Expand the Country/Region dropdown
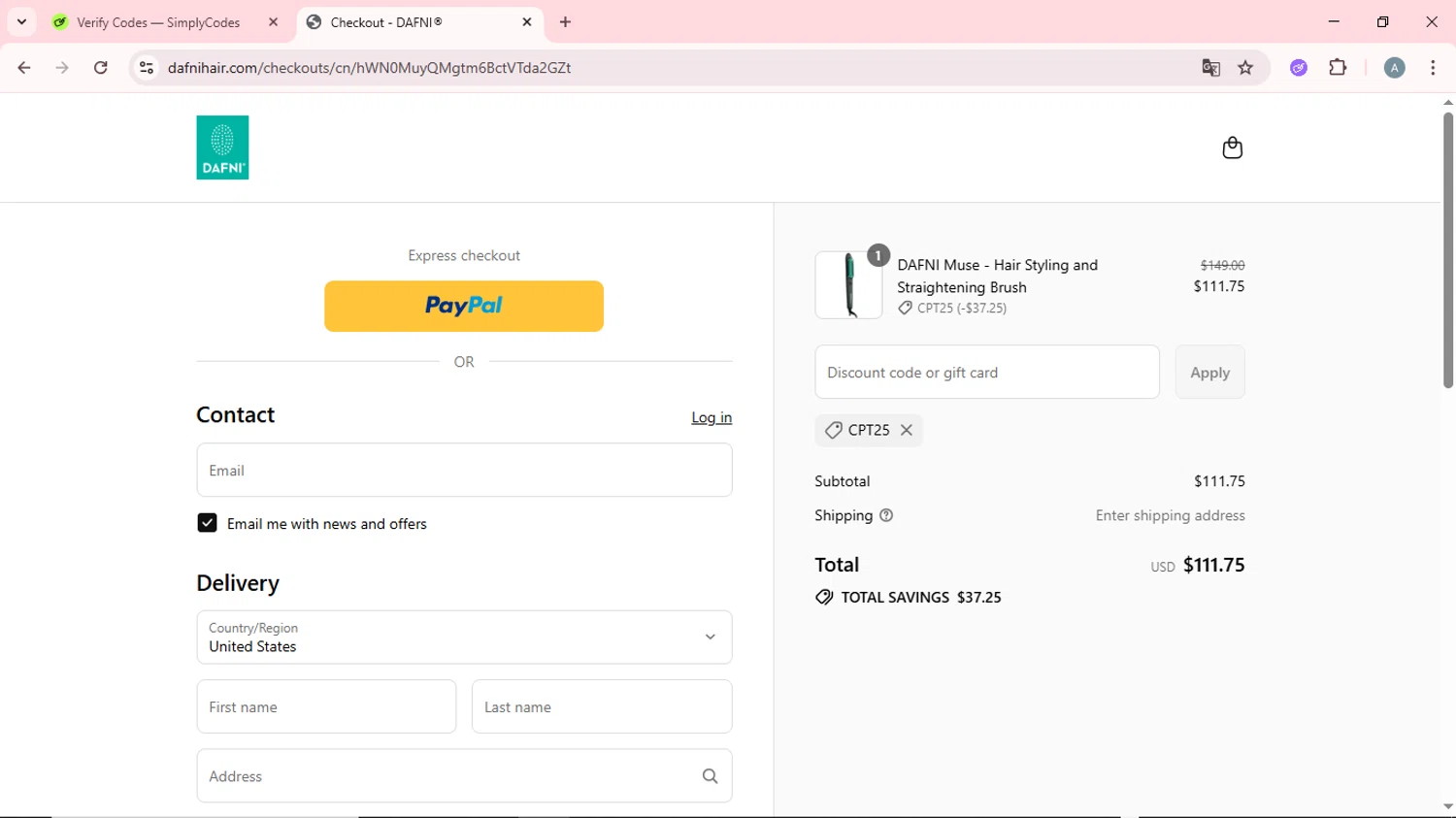The height and width of the screenshot is (818, 1456). pos(464,638)
